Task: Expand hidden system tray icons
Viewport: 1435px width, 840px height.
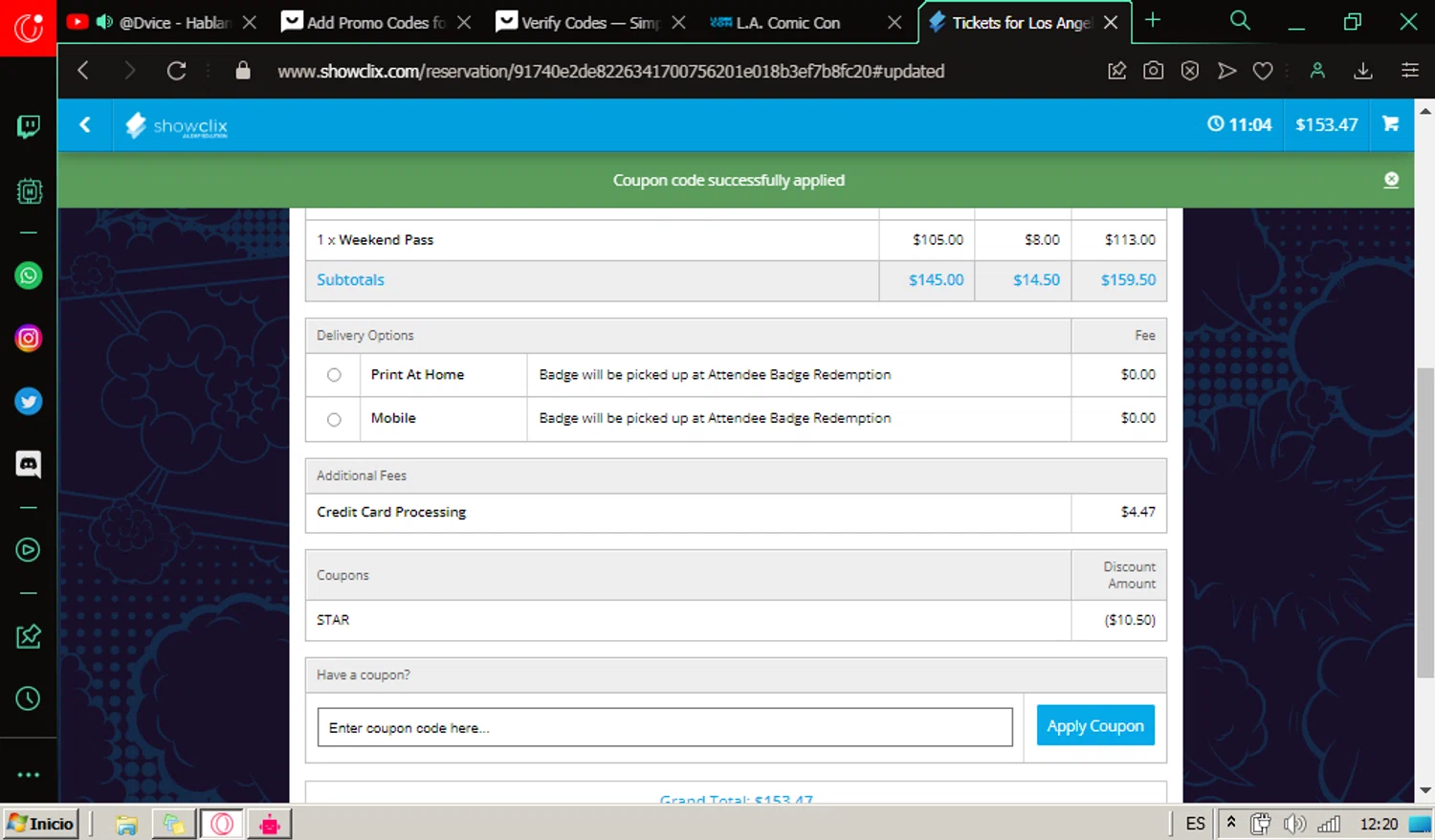Action: point(1231,823)
